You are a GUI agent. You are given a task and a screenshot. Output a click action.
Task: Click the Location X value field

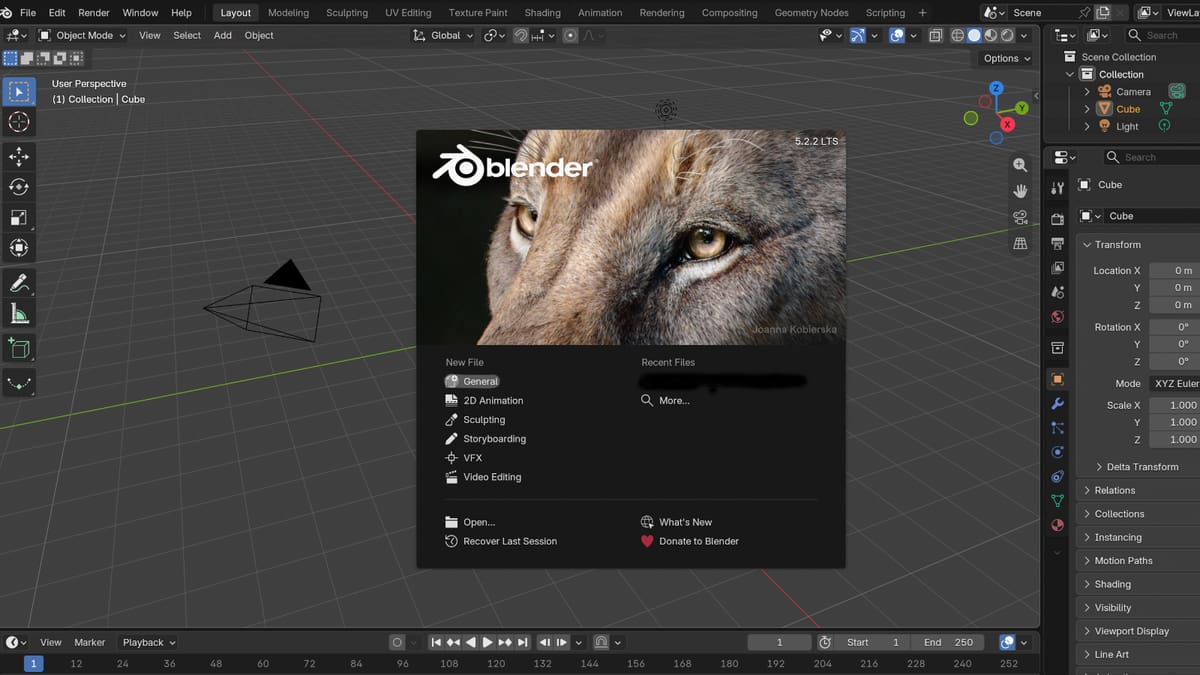tap(1174, 271)
